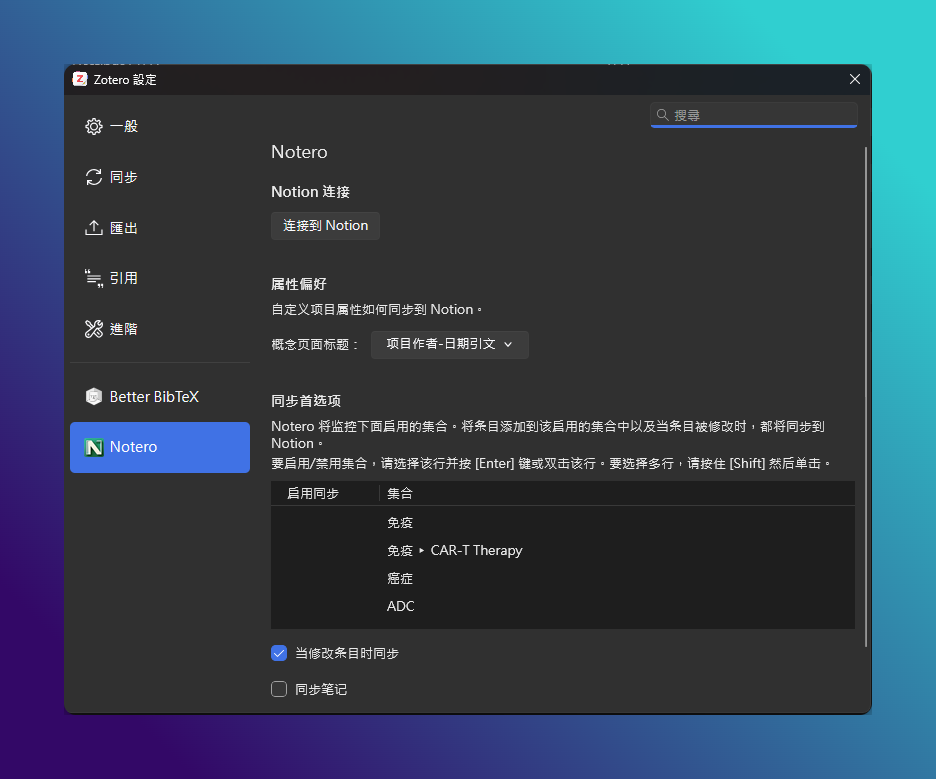Open the Notero settings pane

click(160, 447)
